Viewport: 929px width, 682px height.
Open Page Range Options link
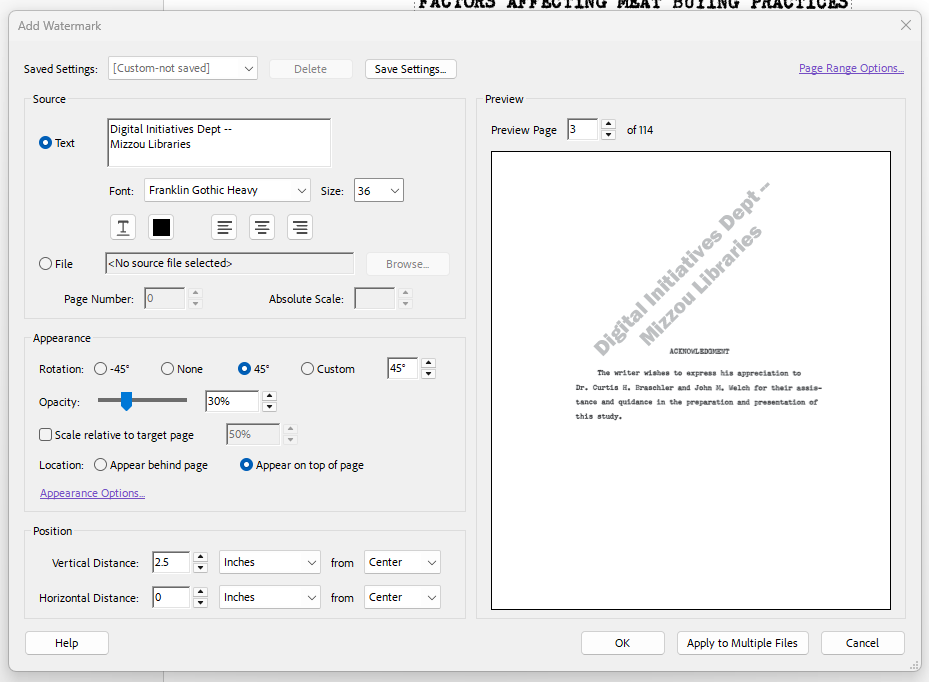pos(850,68)
